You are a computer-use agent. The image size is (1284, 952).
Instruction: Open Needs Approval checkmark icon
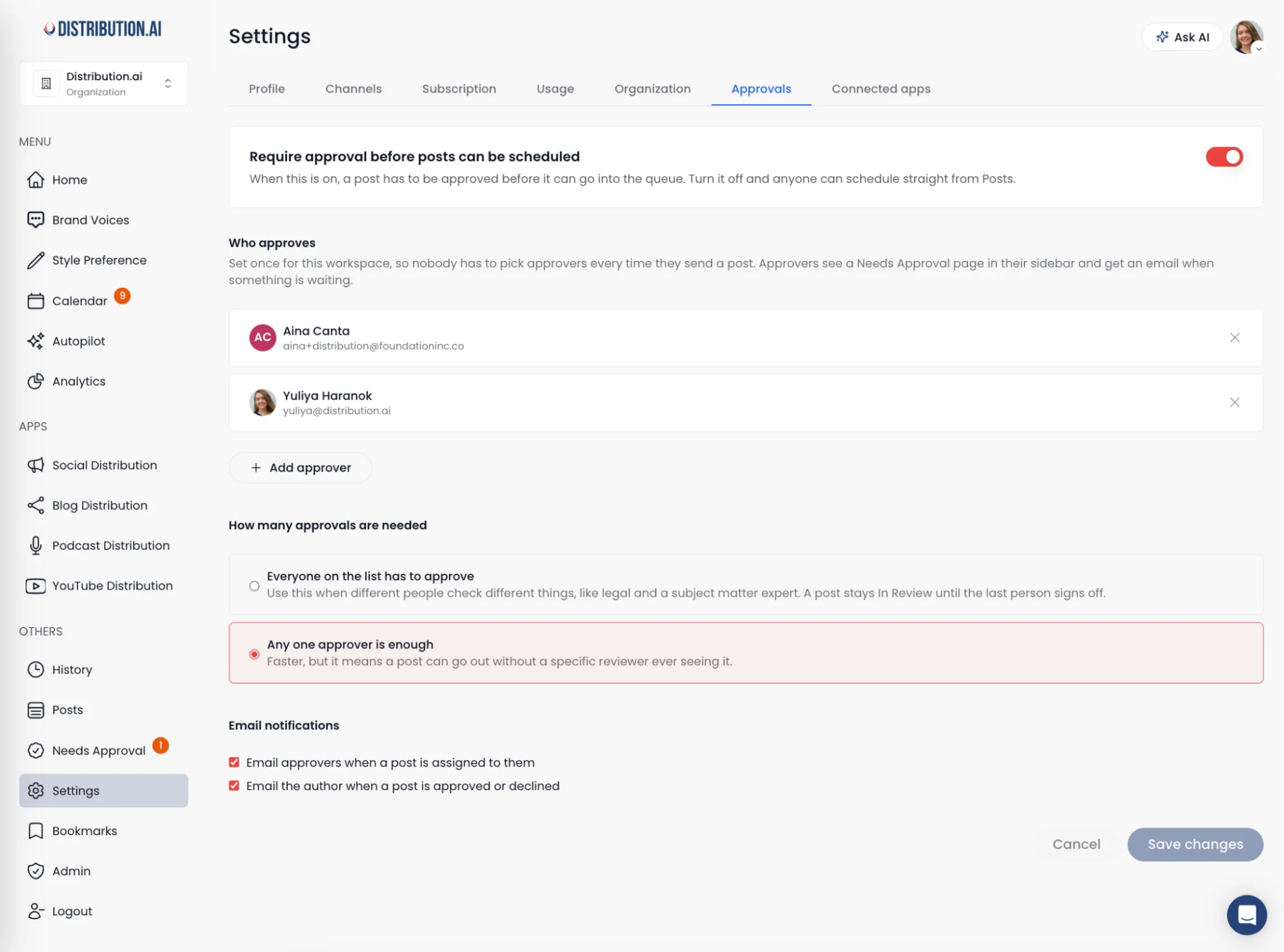pos(36,750)
